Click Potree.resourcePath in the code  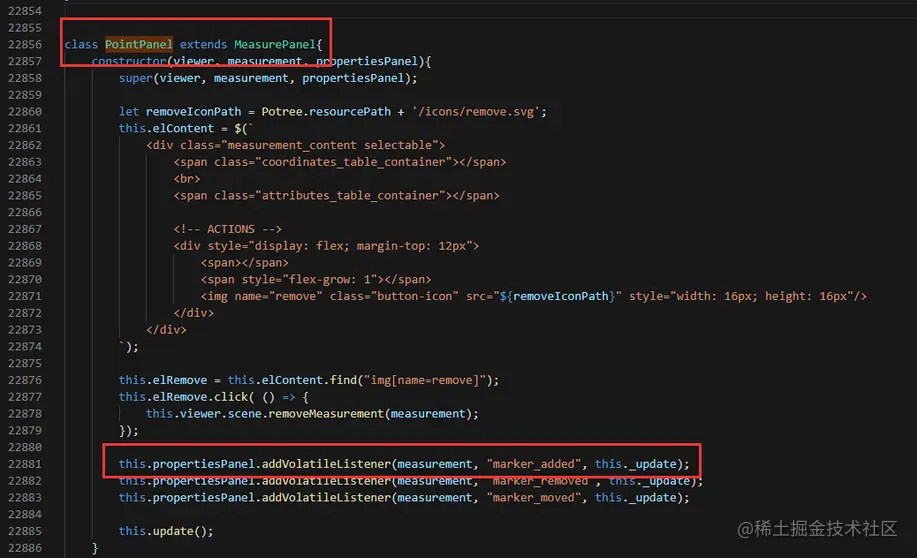pyautogui.click(x=326, y=112)
